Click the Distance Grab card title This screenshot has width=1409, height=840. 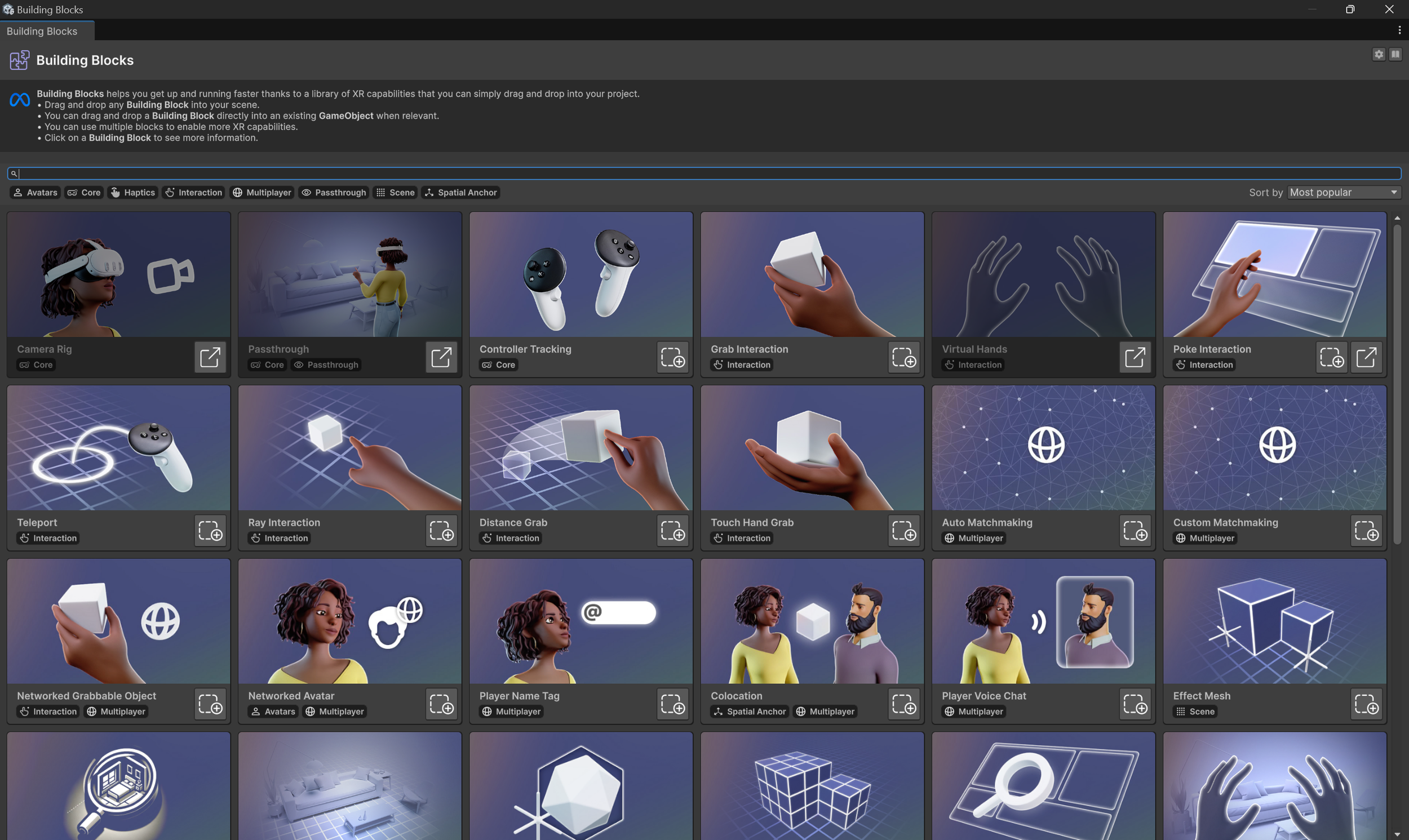513,522
